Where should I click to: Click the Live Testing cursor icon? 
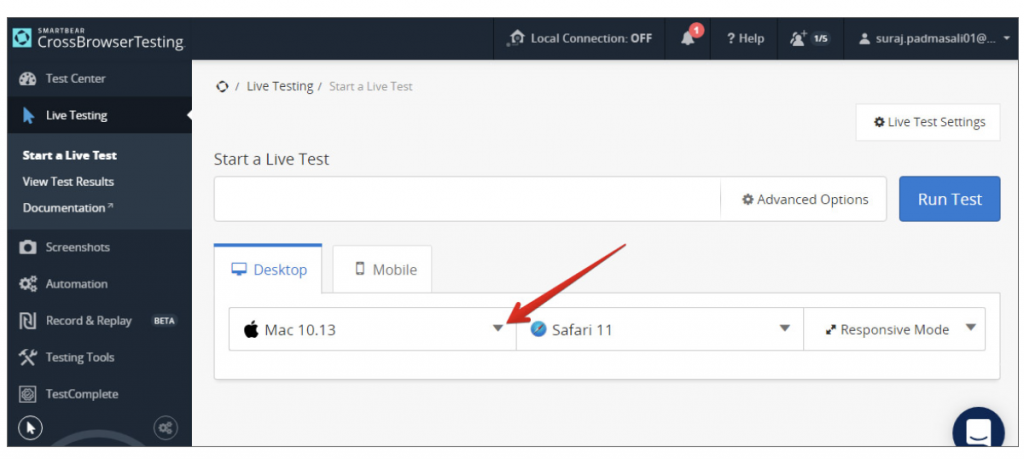click(x=28, y=116)
